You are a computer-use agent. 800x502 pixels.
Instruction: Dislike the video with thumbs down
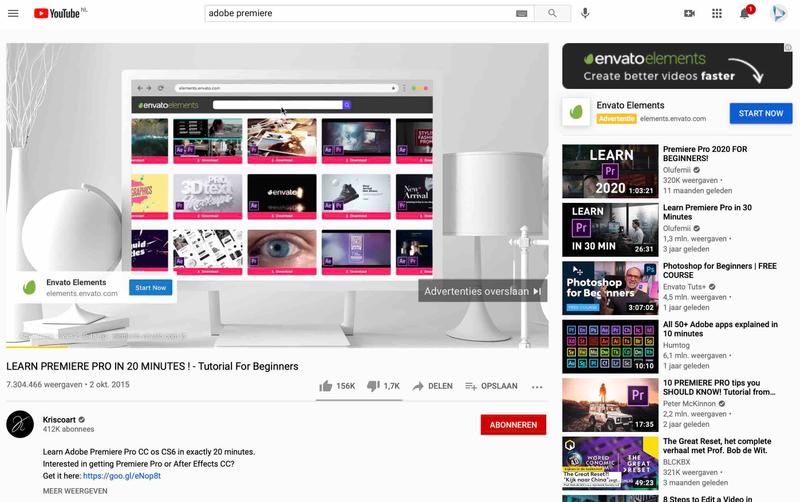383,386
